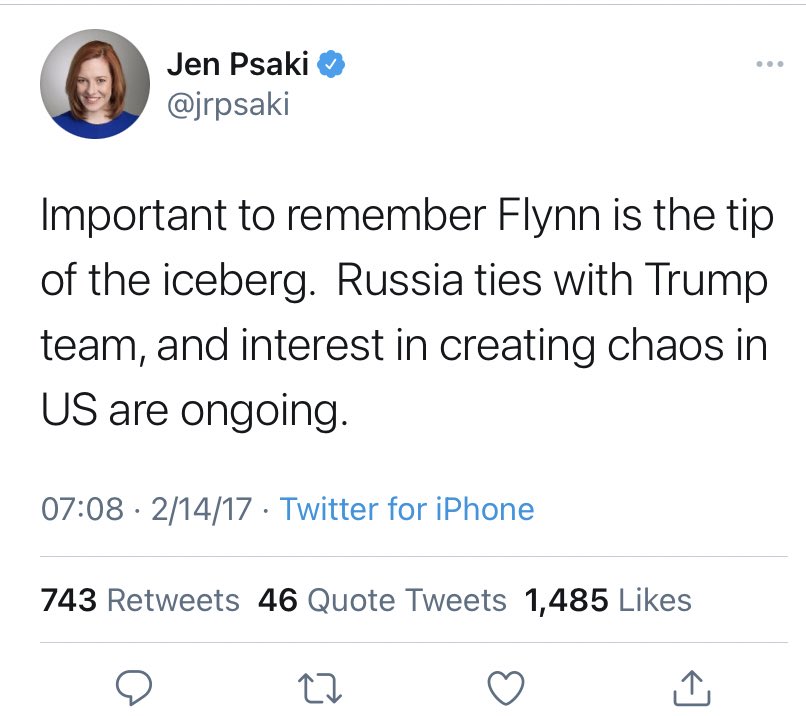Viewport: 806px width, 716px height.
Task: Tap the retweet arrows icon
Action: coord(320,689)
